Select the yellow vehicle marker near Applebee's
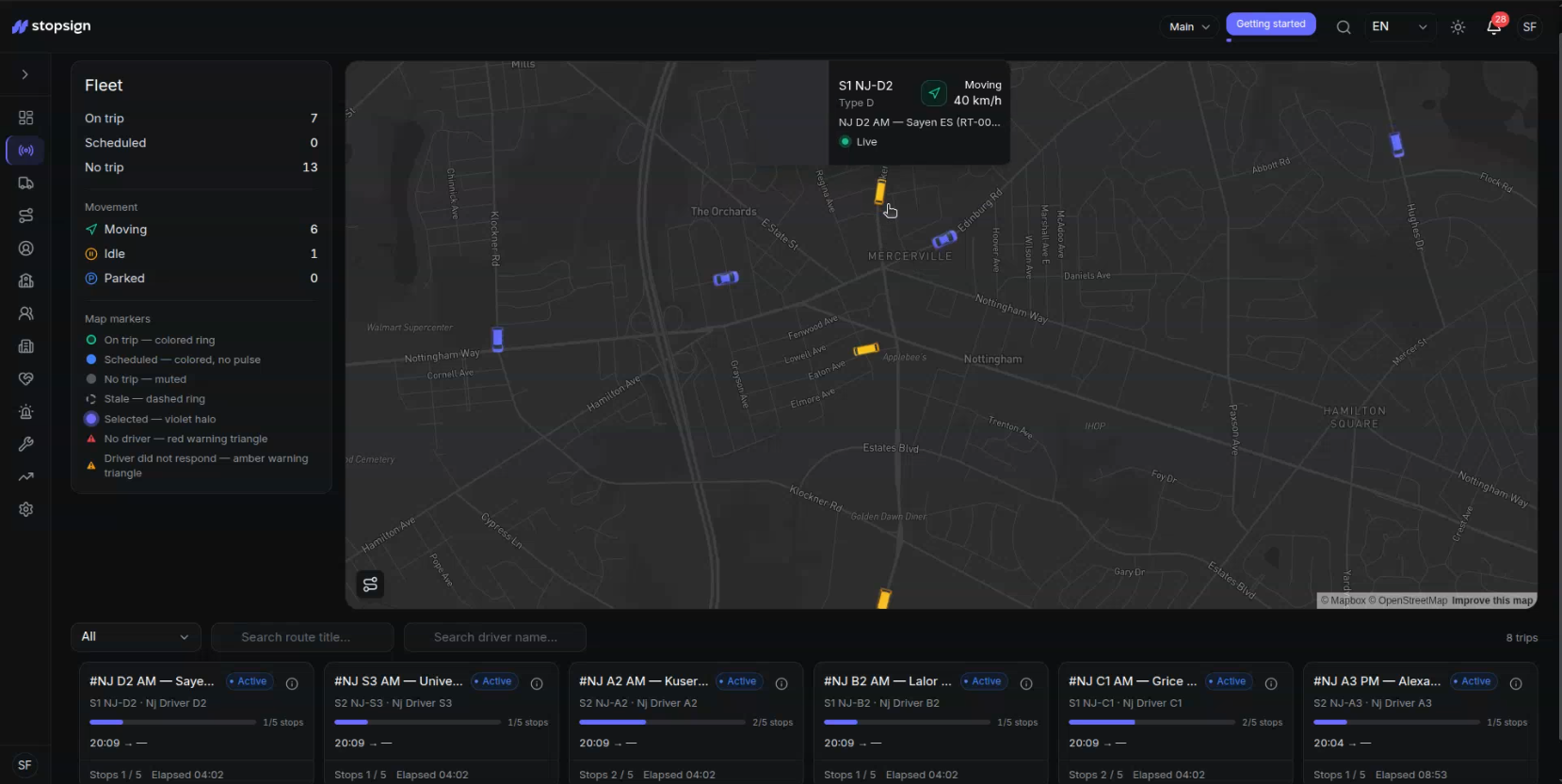Viewport: 1562px width, 784px height. [x=866, y=349]
